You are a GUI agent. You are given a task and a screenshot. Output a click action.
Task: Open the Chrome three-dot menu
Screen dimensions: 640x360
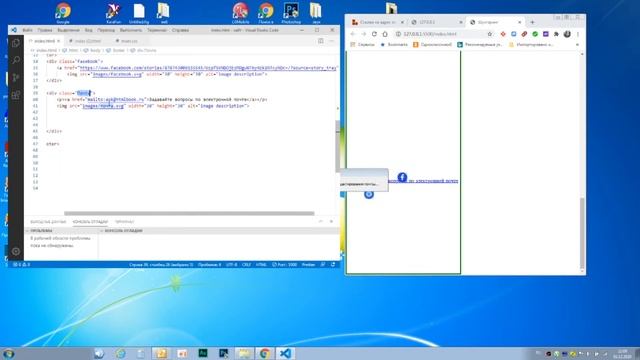[x=578, y=34]
